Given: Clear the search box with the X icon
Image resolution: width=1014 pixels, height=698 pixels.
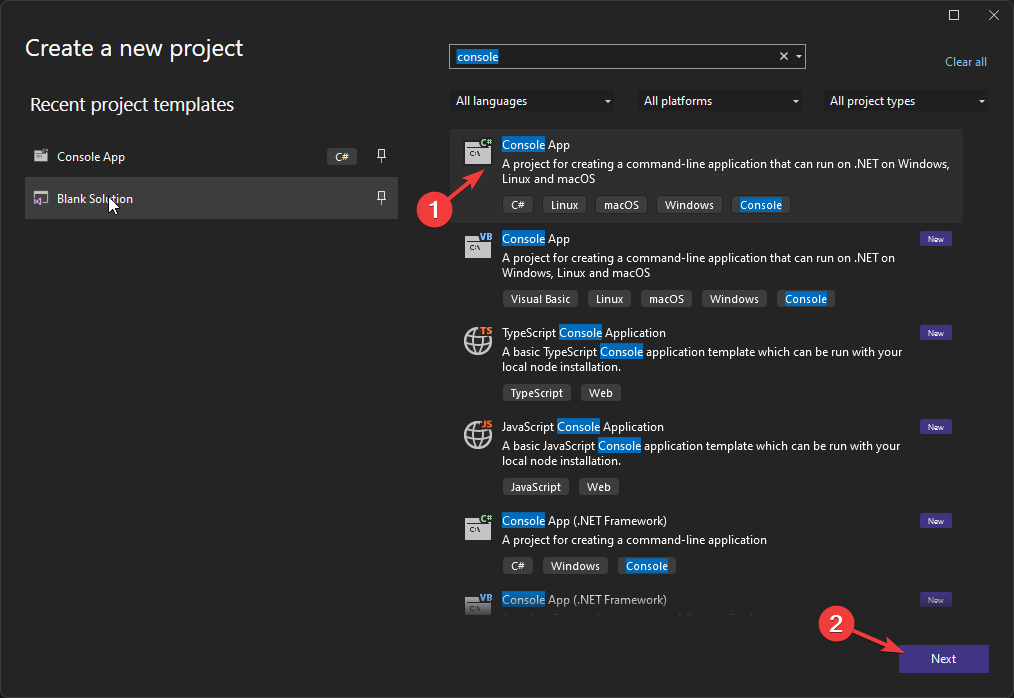Looking at the screenshot, I should pyautogui.click(x=784, y=57).
